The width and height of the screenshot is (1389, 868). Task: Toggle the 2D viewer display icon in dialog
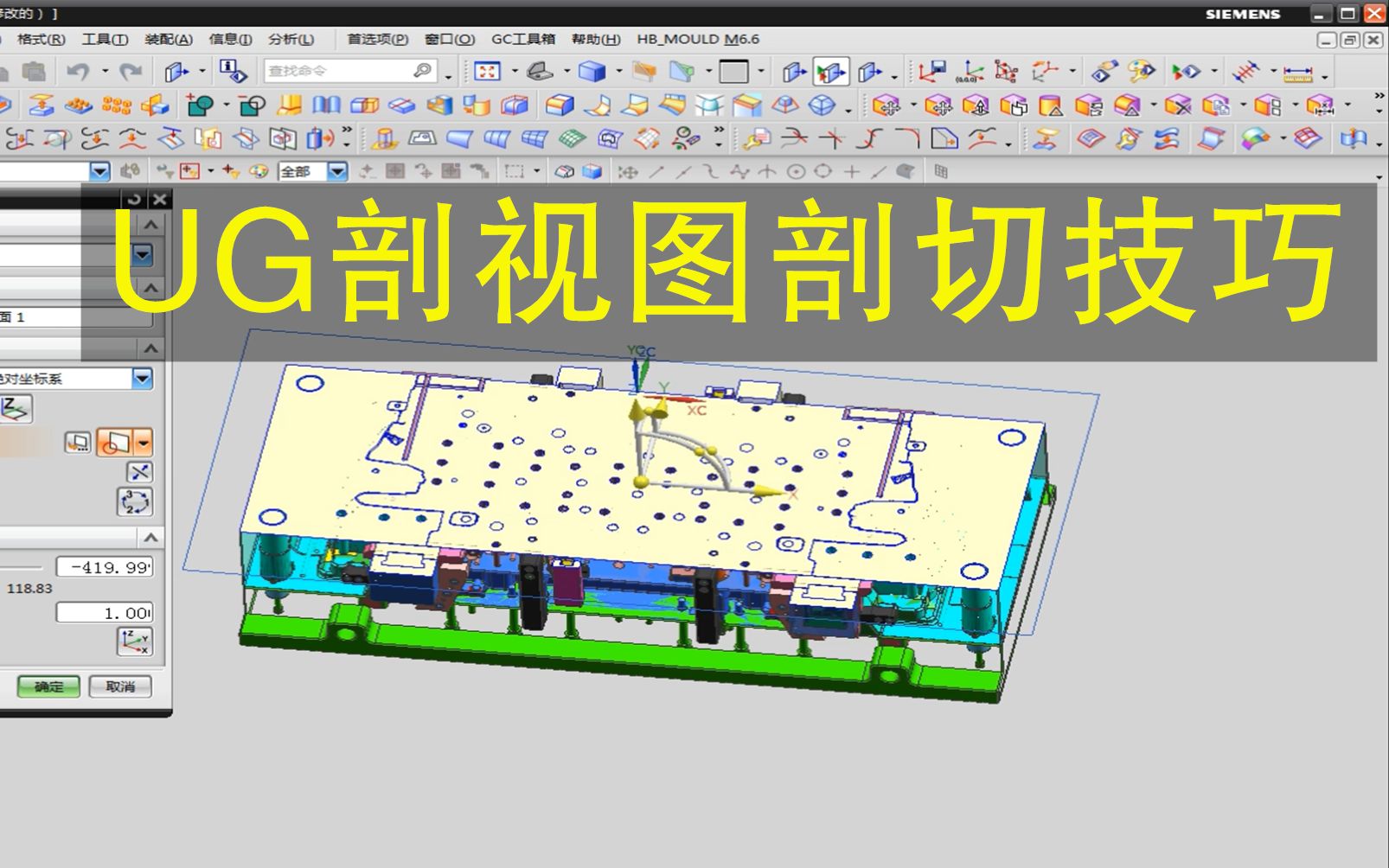pyautogui.click(x=78, y=443)
